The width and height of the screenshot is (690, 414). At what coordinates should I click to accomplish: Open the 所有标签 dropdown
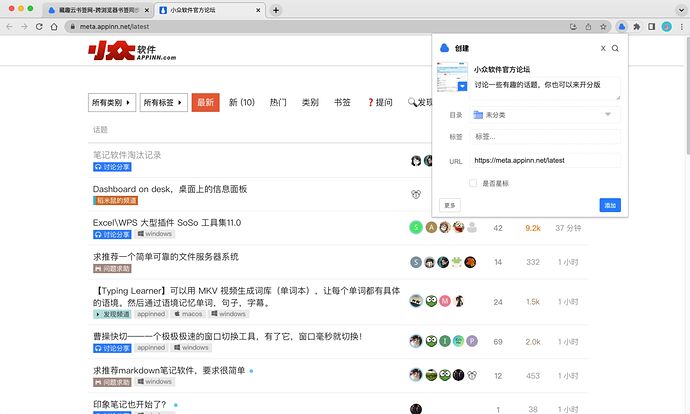point(164,103)
